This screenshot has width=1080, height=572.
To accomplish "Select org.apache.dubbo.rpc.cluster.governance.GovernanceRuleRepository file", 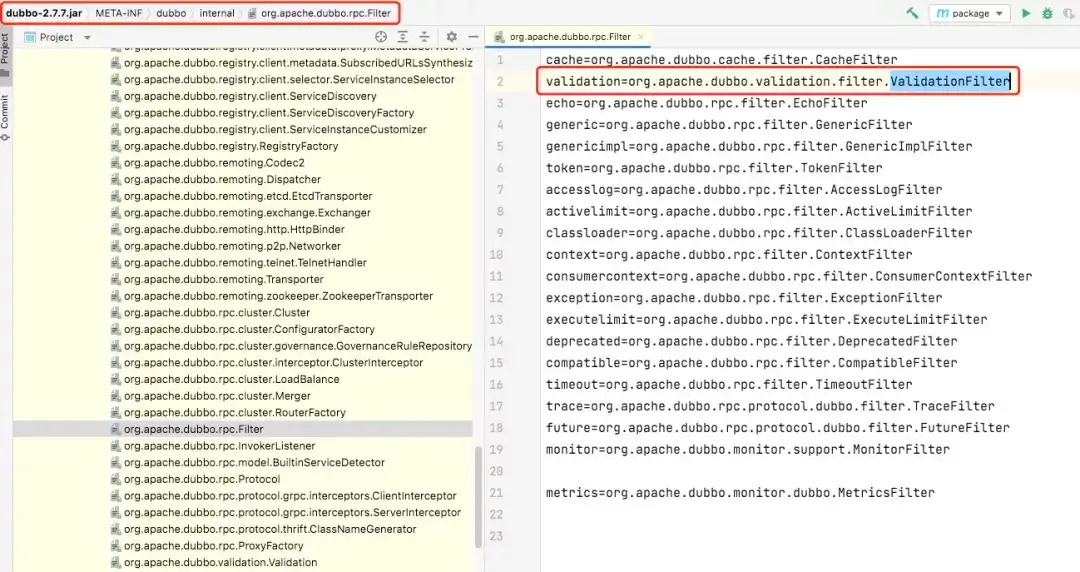I will [x=298, y=346].
